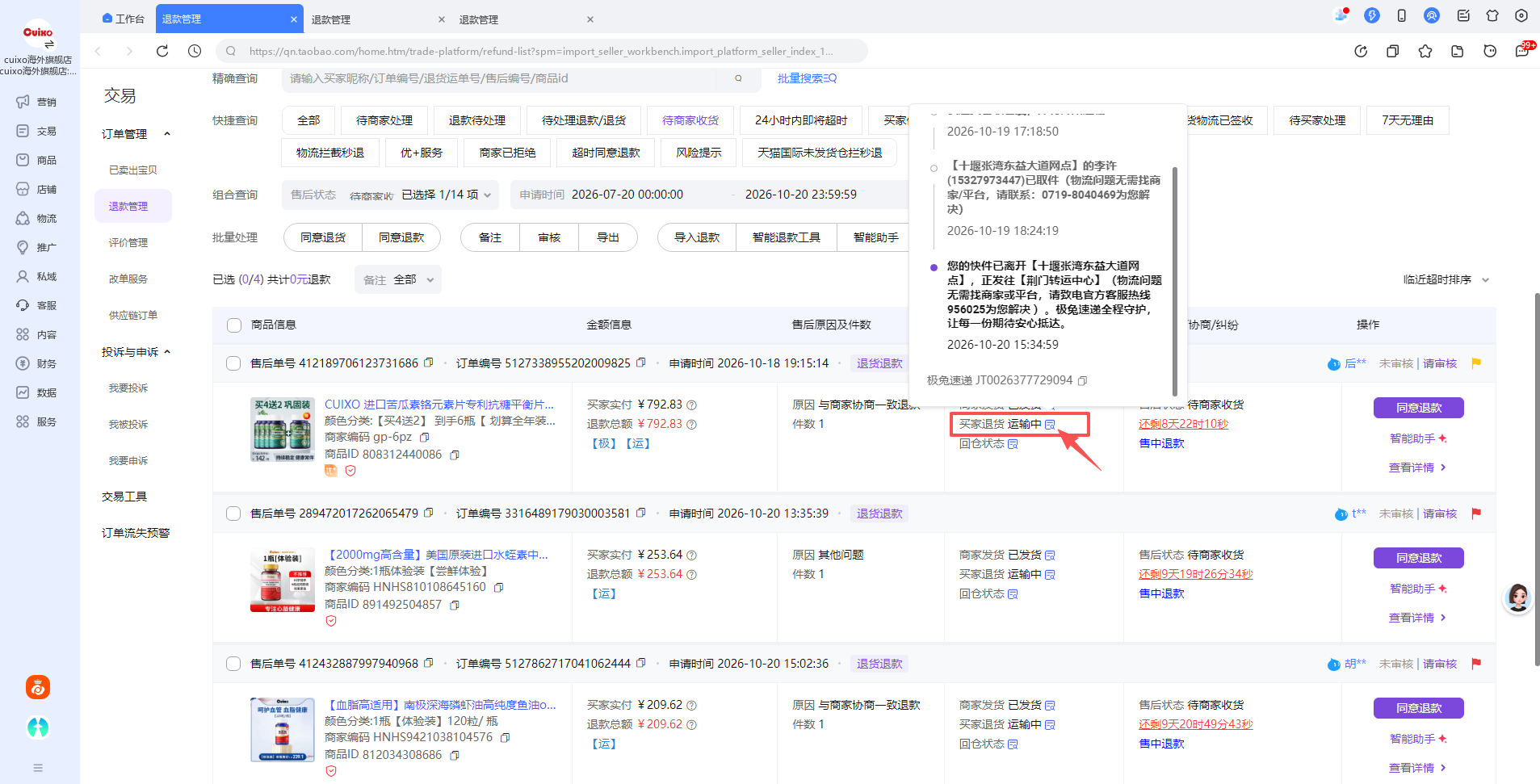This screenshot has width=1540, height=784.
Task: Open the 批量搜索 link
Action: [x=807, y=78]
